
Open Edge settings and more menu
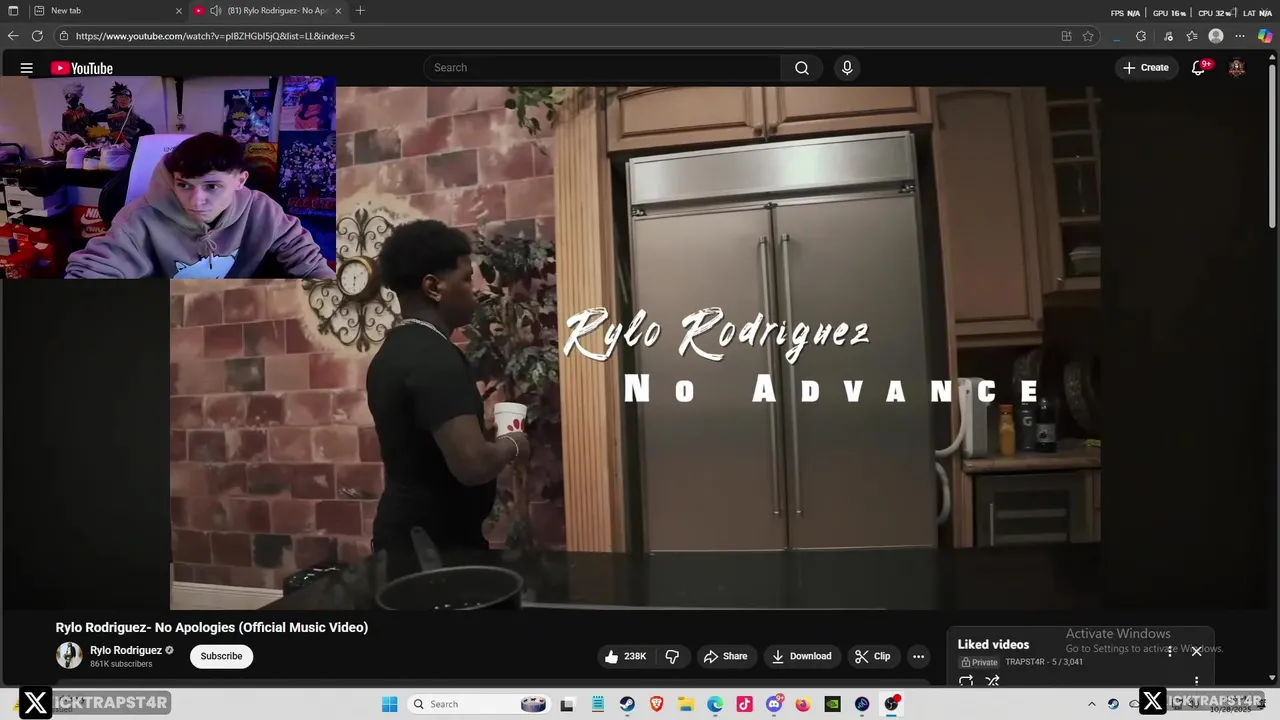1241,36
